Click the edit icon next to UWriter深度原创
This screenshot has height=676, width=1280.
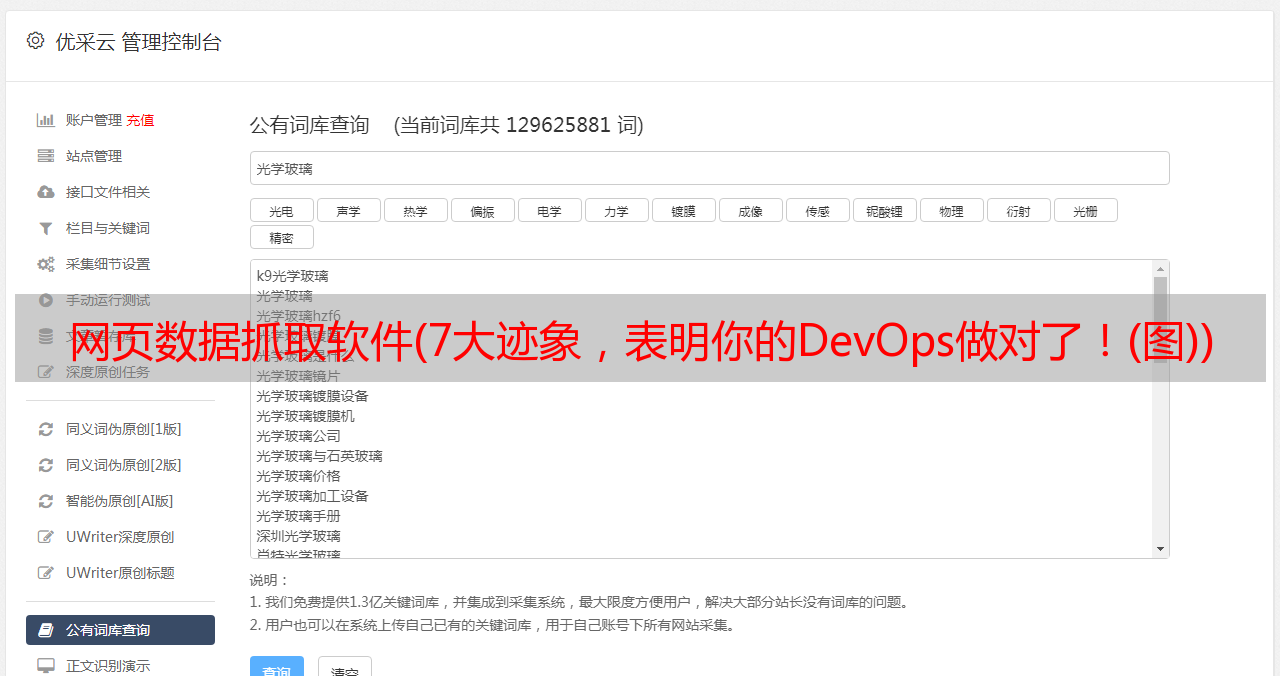click(46, 537)
